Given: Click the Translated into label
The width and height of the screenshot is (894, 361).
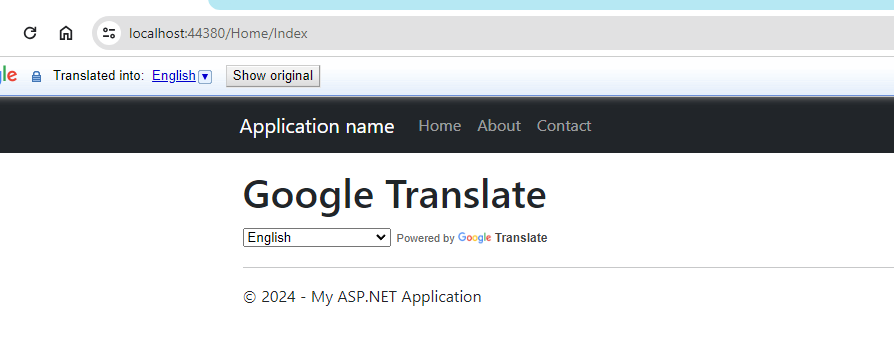Looking at the screenshot, I should click(99, 76).
